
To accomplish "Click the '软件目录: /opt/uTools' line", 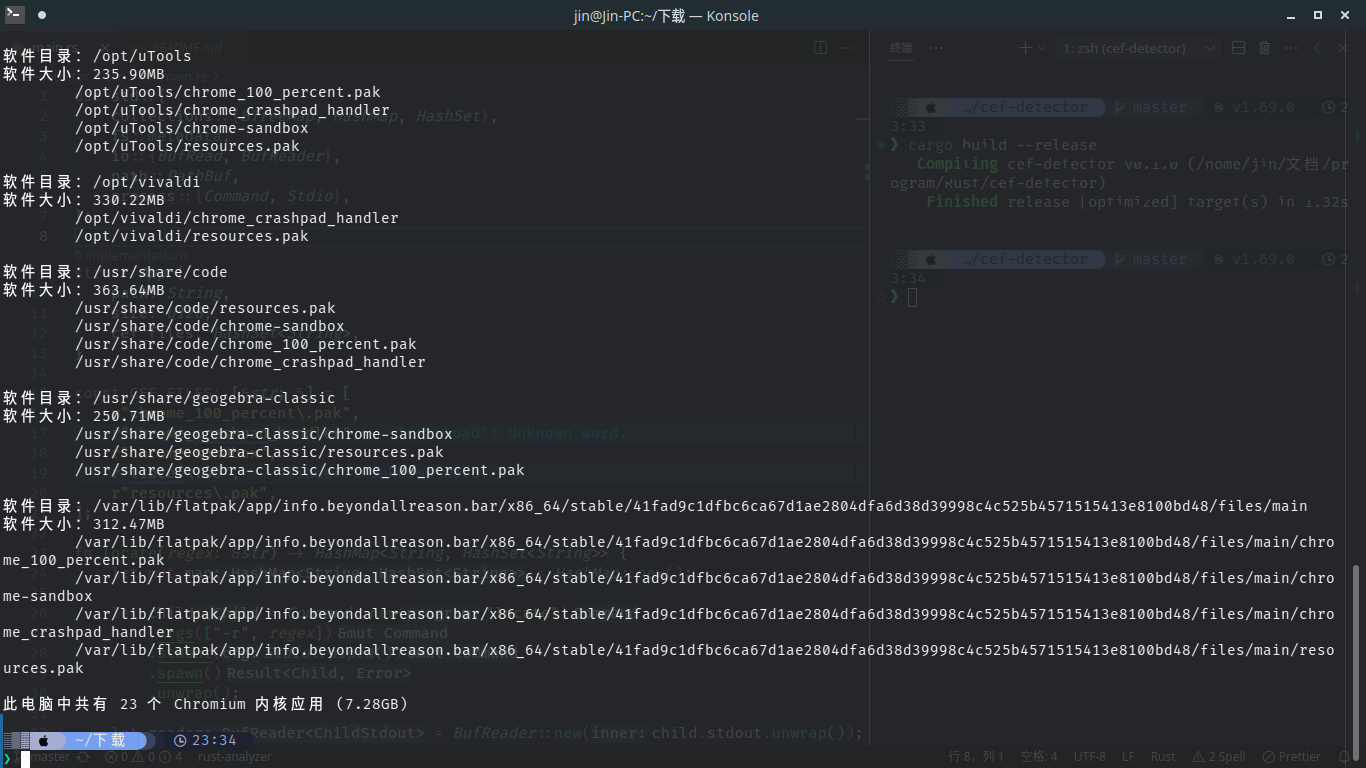I will click(97, 56).
